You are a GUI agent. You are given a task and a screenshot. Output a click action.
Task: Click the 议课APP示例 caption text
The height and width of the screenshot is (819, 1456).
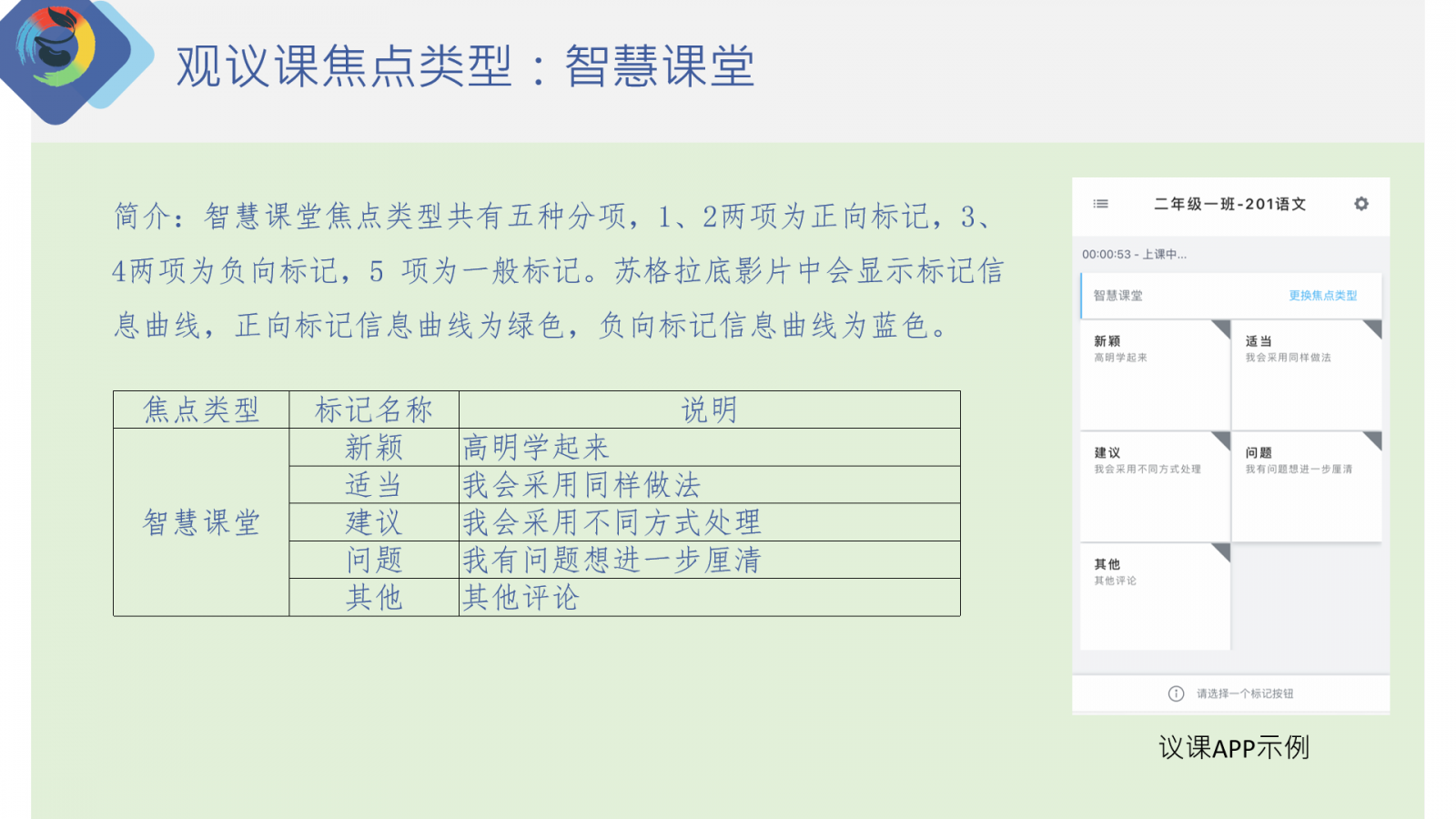(x=1233, y=748)
